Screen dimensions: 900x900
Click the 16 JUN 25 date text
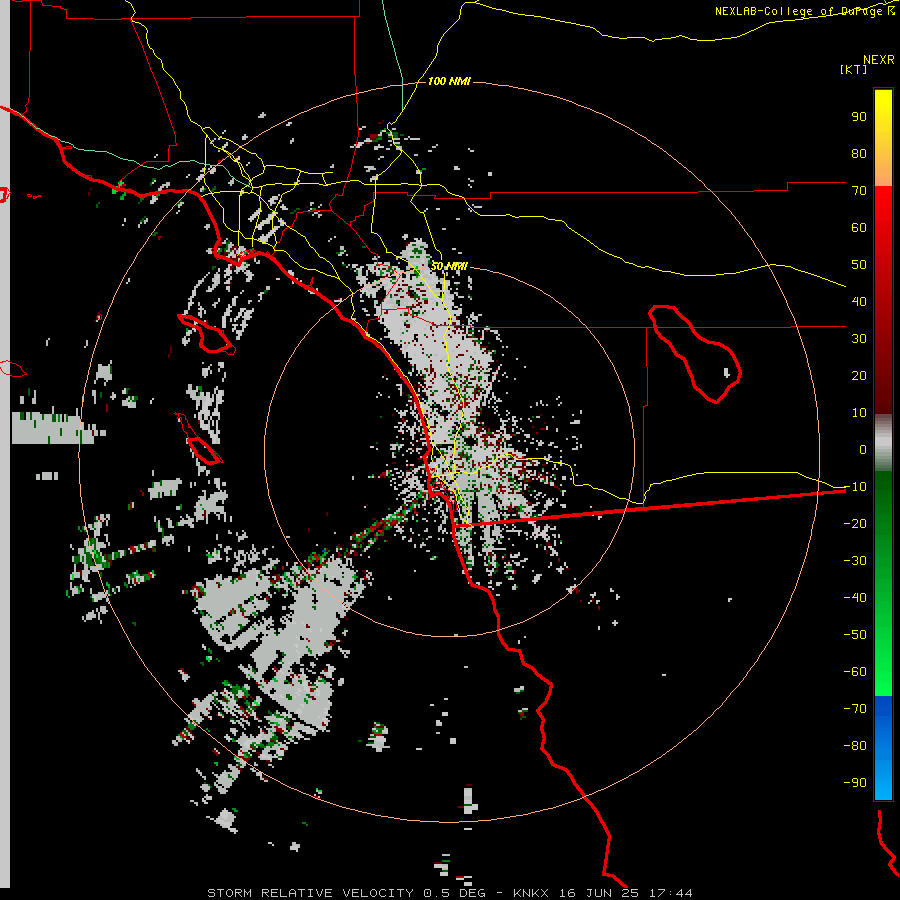(598, 893)
